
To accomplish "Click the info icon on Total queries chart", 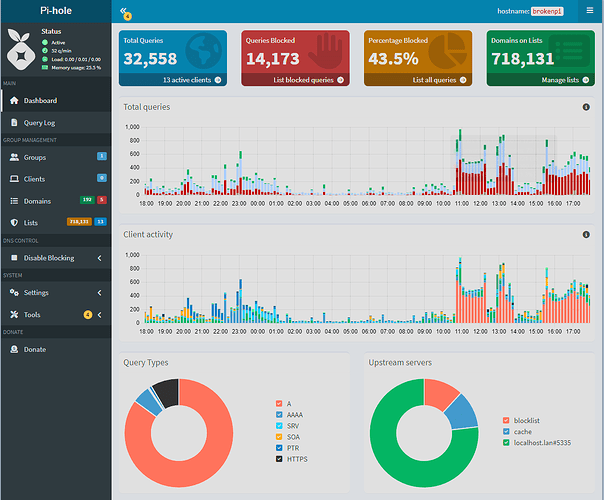I will pyautogui.click(x=586, y=106).
